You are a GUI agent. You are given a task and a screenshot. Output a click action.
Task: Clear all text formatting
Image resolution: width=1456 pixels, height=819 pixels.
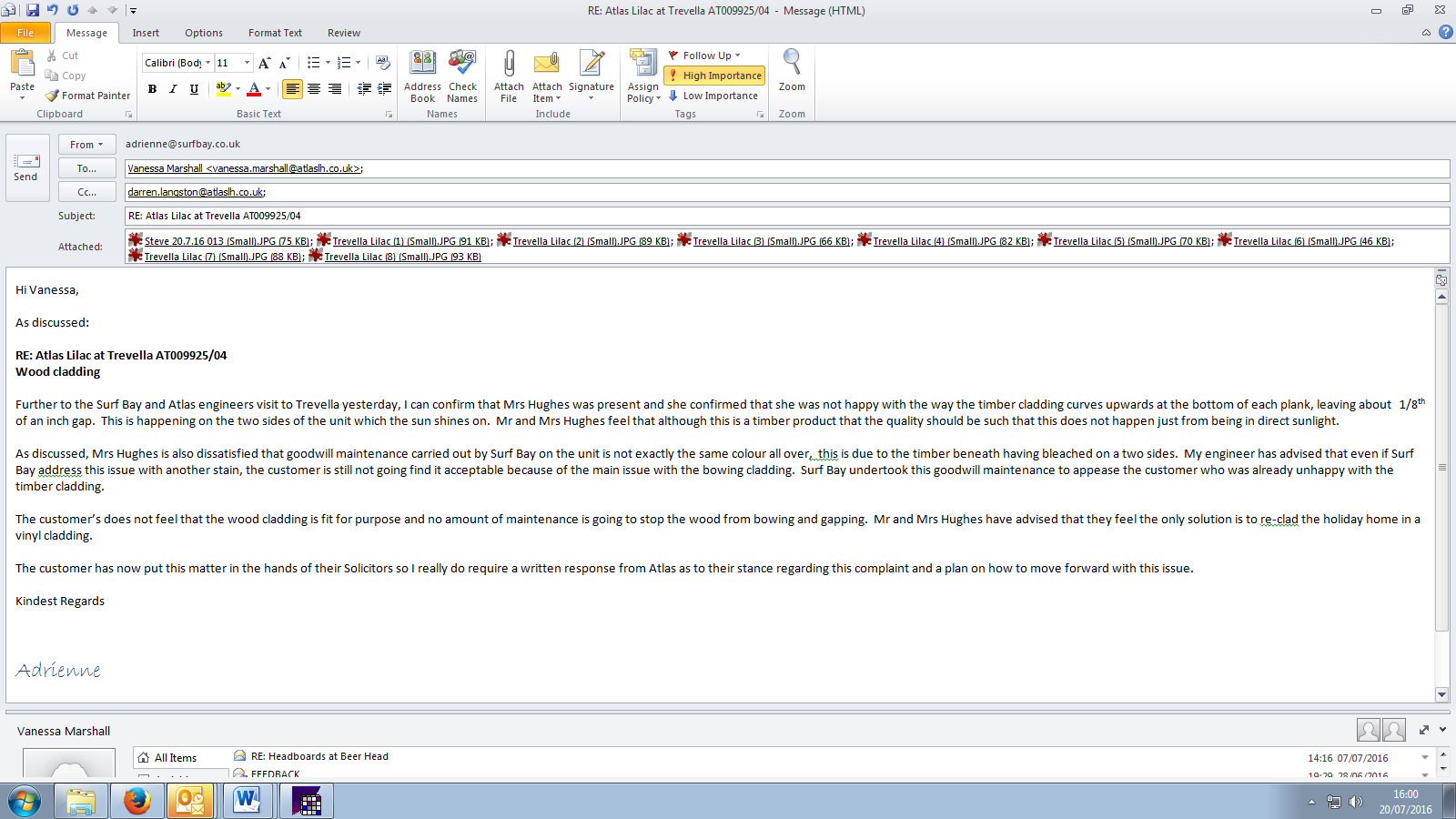tap(383, 63)
